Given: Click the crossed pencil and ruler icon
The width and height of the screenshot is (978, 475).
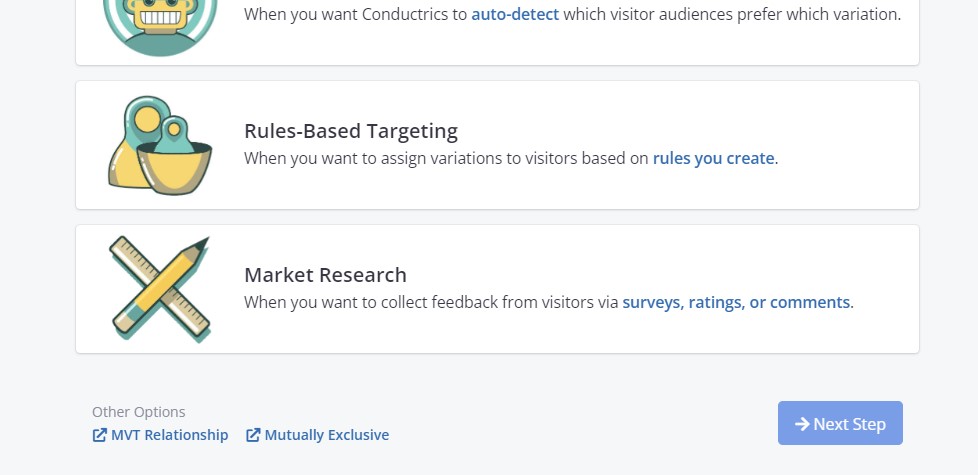Looking at the screenshot, I should click(160, 289).
